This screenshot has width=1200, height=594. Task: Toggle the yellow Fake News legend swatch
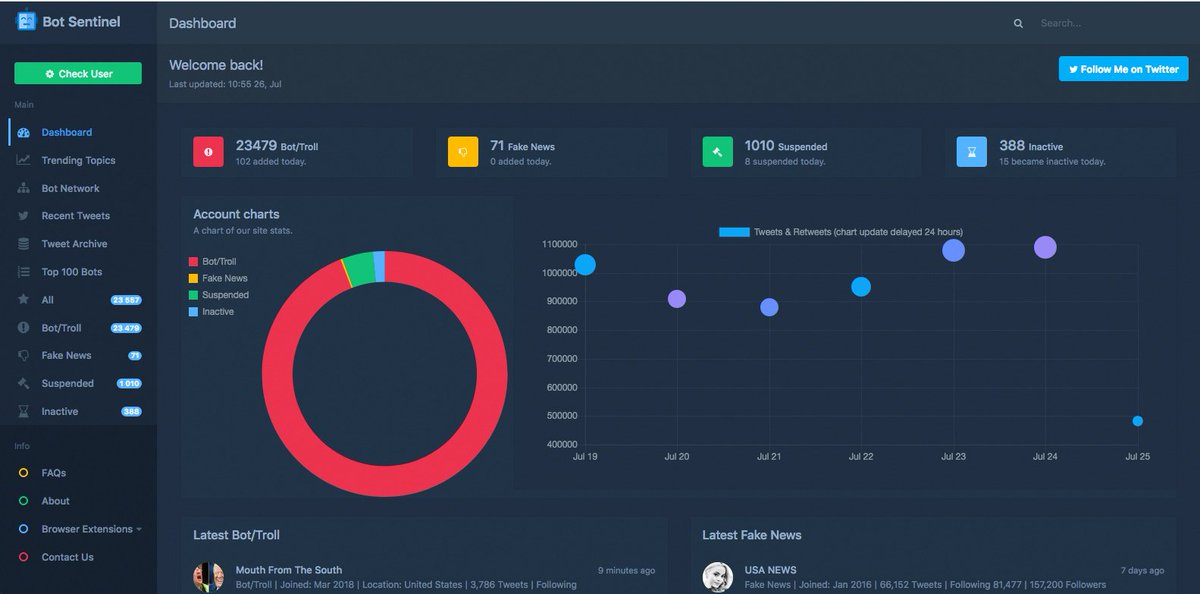[x=194, y=279]
